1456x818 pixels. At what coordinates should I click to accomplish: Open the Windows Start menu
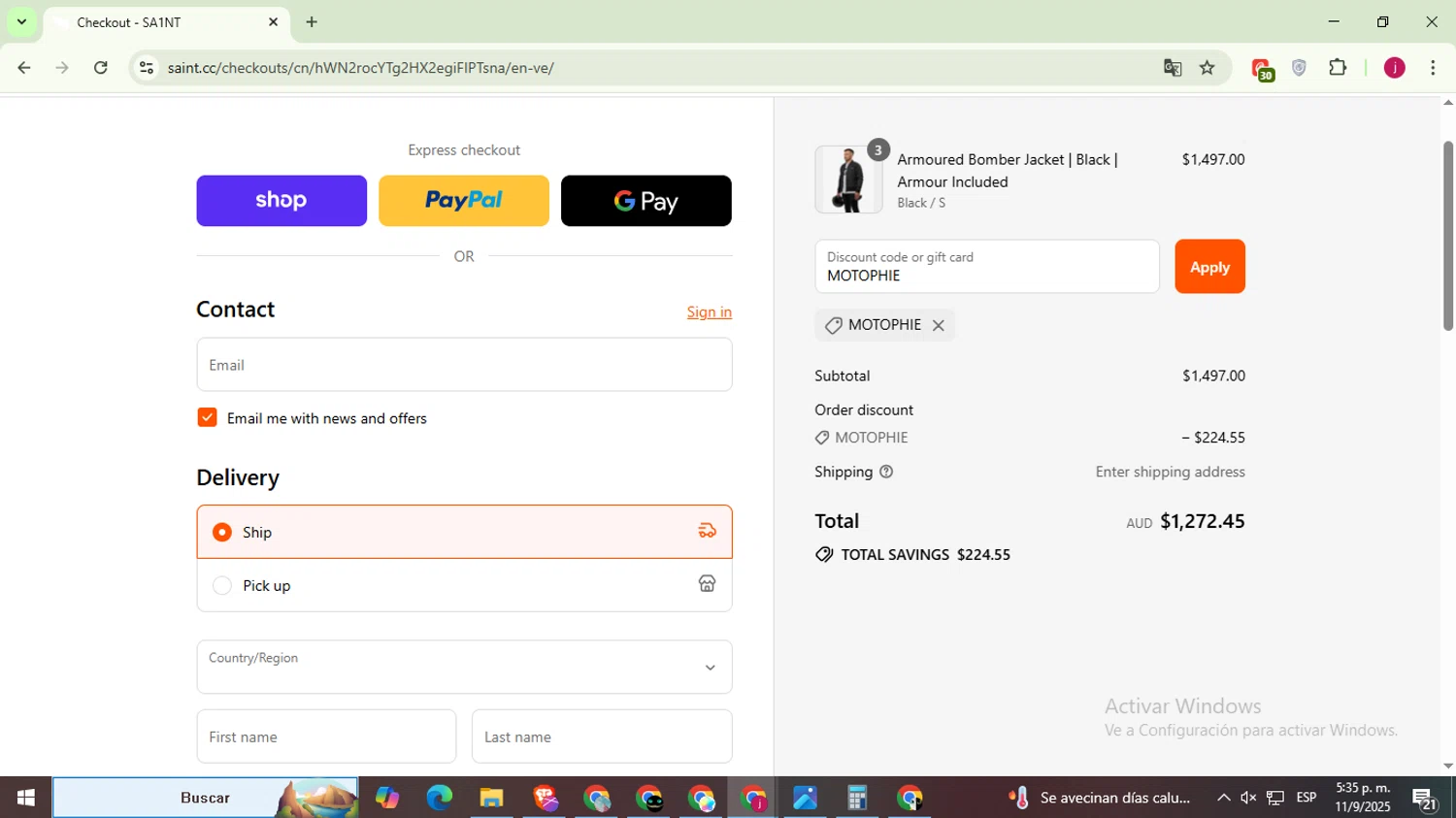tap(26, 798)
